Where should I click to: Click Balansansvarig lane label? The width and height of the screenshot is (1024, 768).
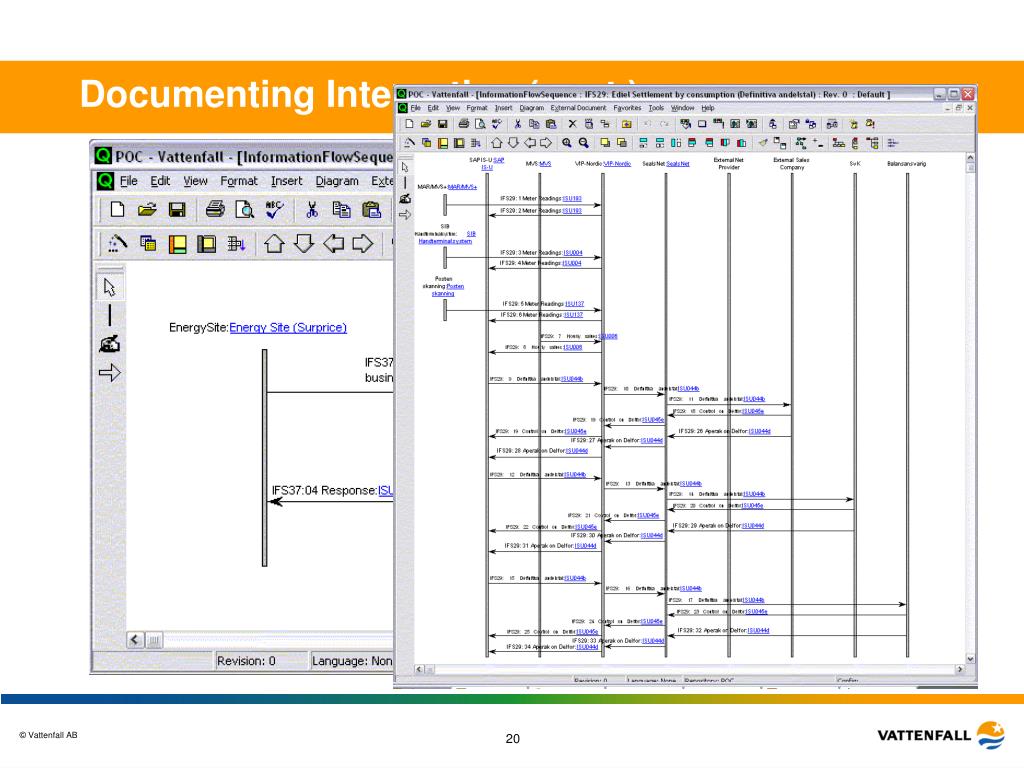[906, 163]
